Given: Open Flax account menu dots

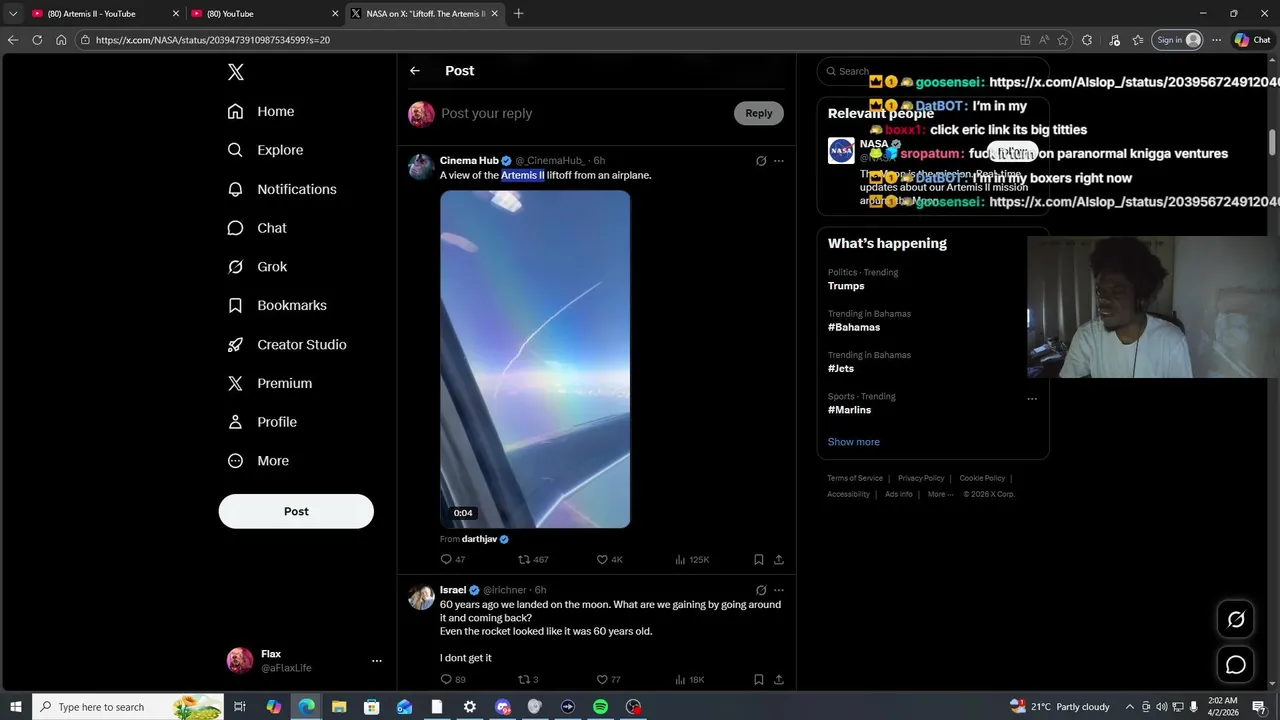Looking at the screenshot, I should pos(377,661).
